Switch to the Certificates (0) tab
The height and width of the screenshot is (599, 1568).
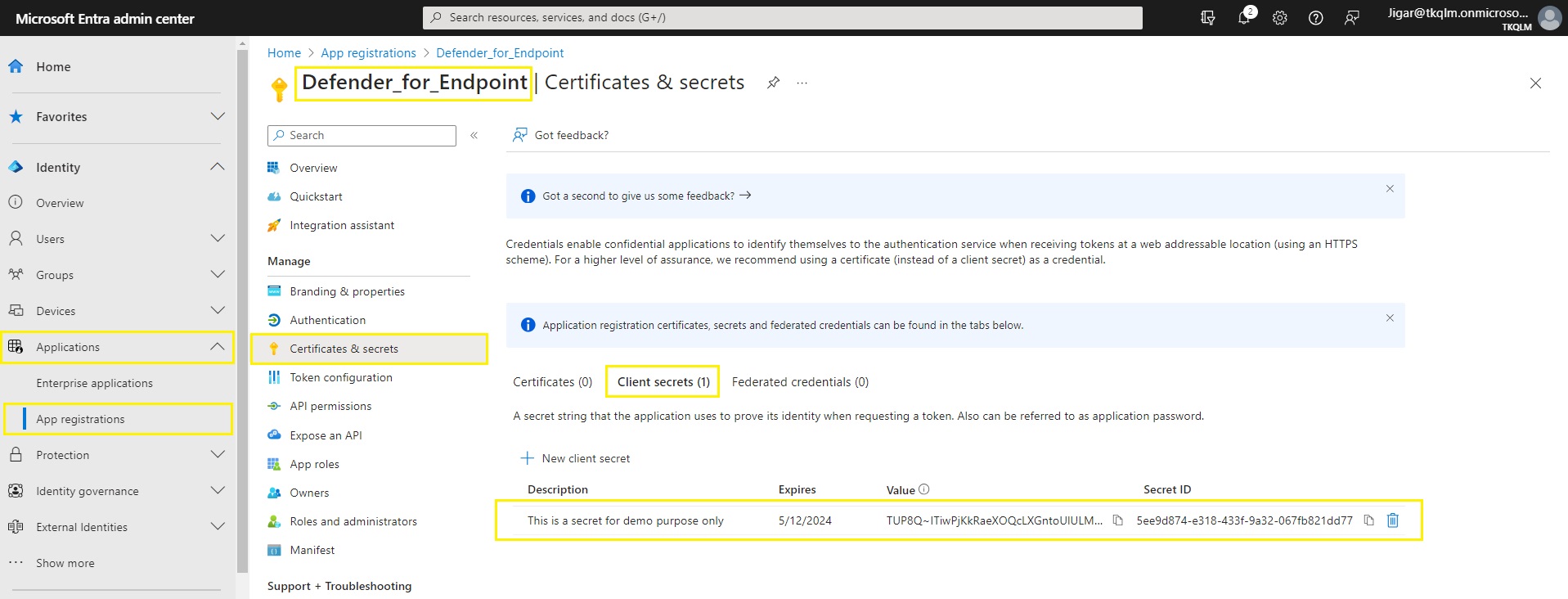click(553, 382)
